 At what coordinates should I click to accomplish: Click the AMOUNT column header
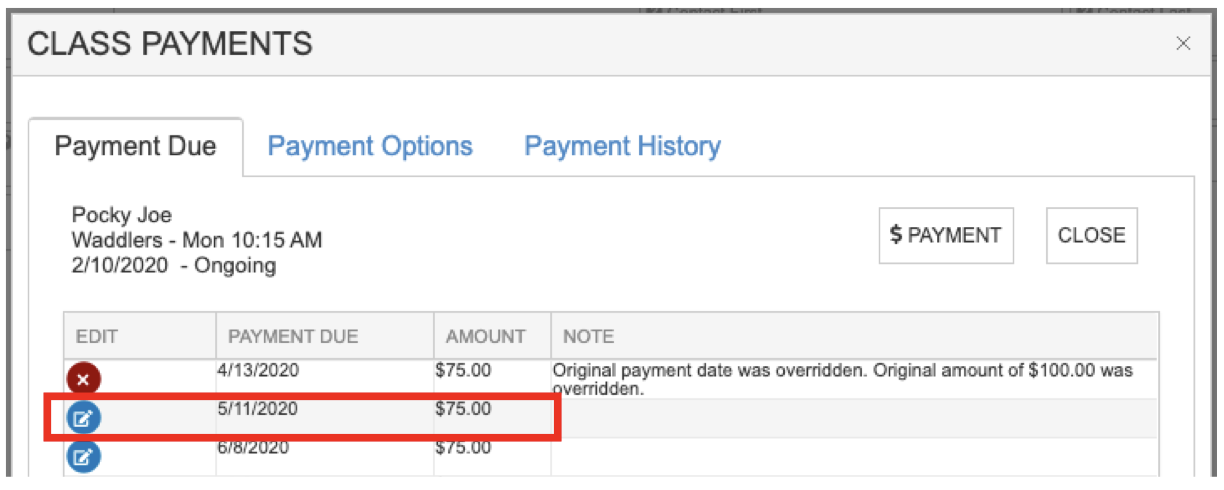(486, 336)
